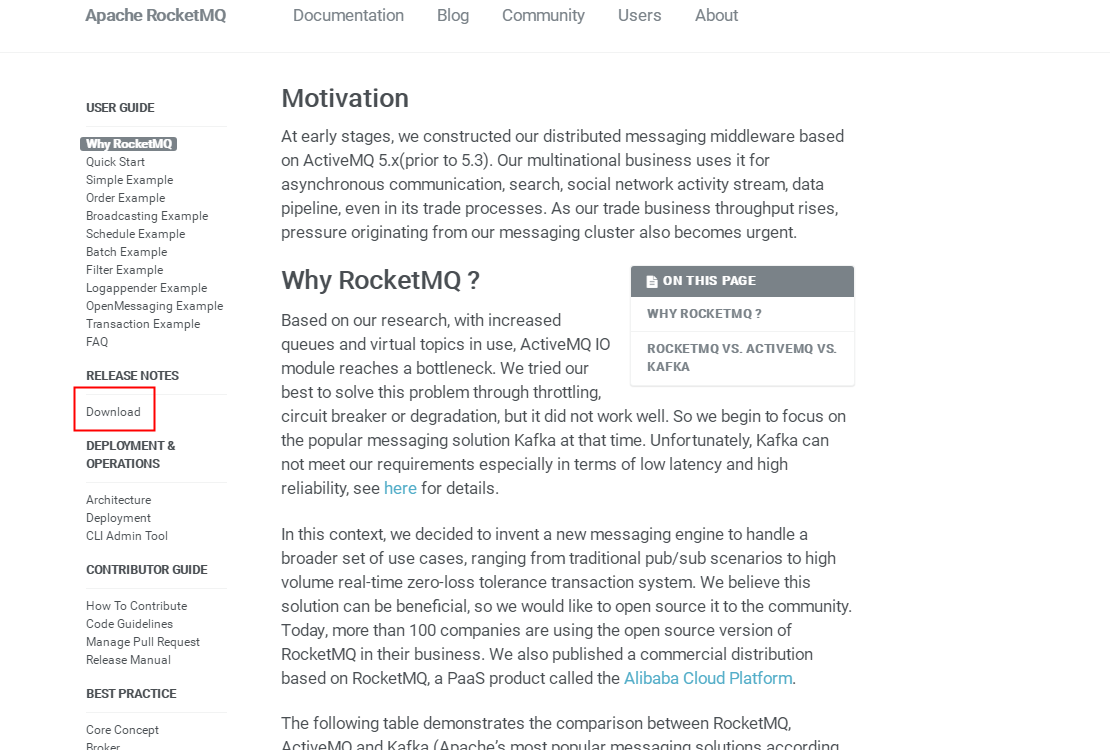This screenshot has height=750, width=1110.
Task: Select Why RocketMQ in the sidebar
Action: [x=129, y=144]
